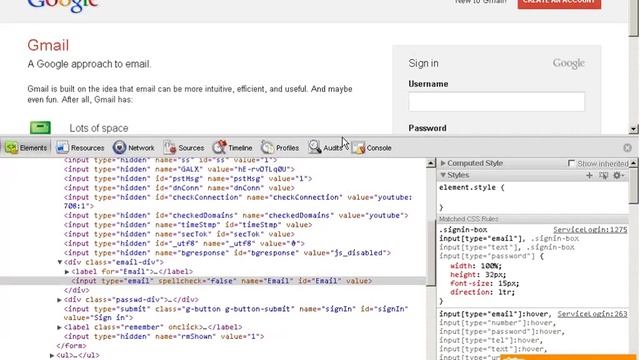
Task: Select the hidden input pstMsg line
Action: 188,178
